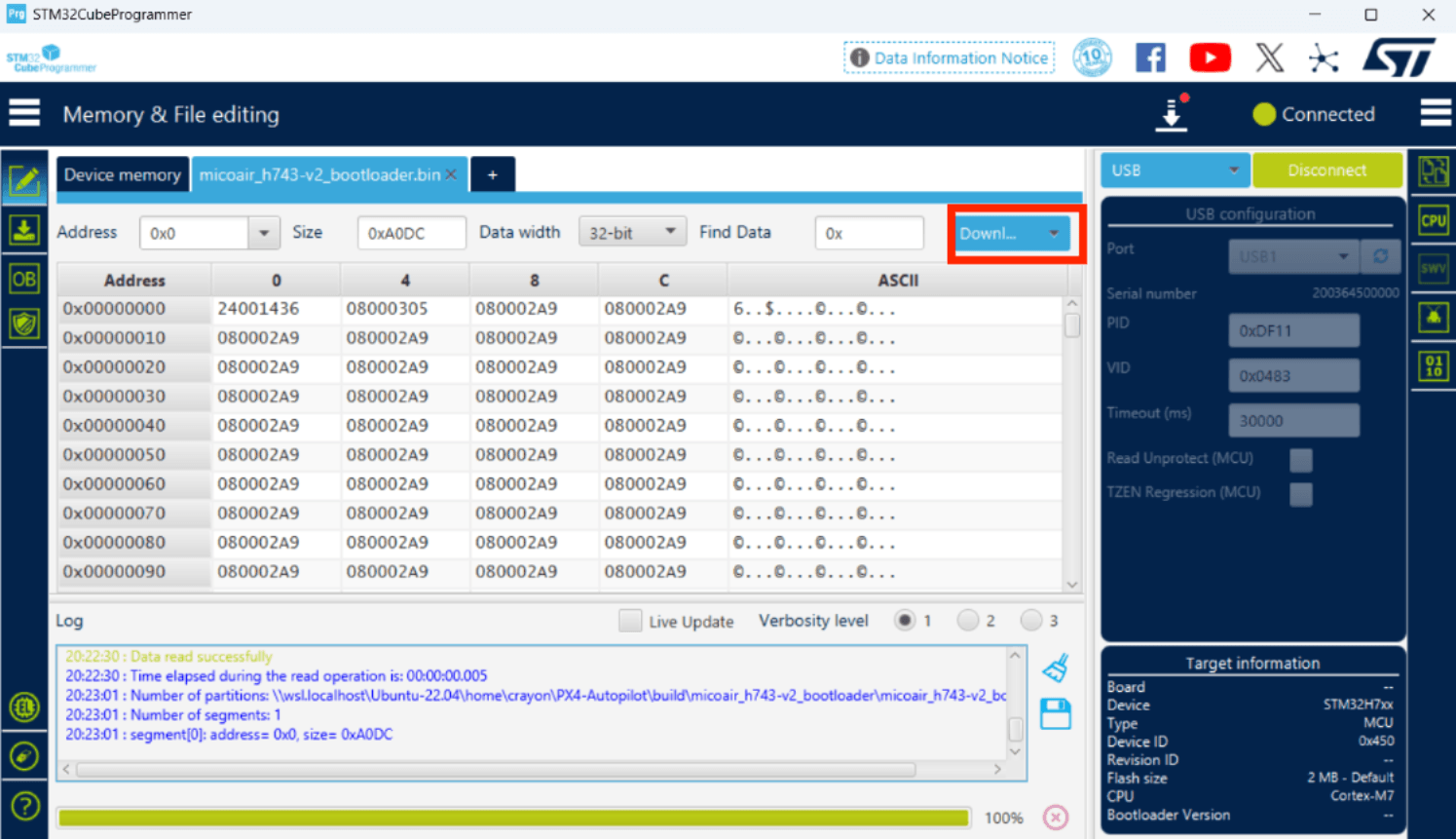Open the top board icon in right sidebar
1456x839 pixels.
coord(1434,172)
